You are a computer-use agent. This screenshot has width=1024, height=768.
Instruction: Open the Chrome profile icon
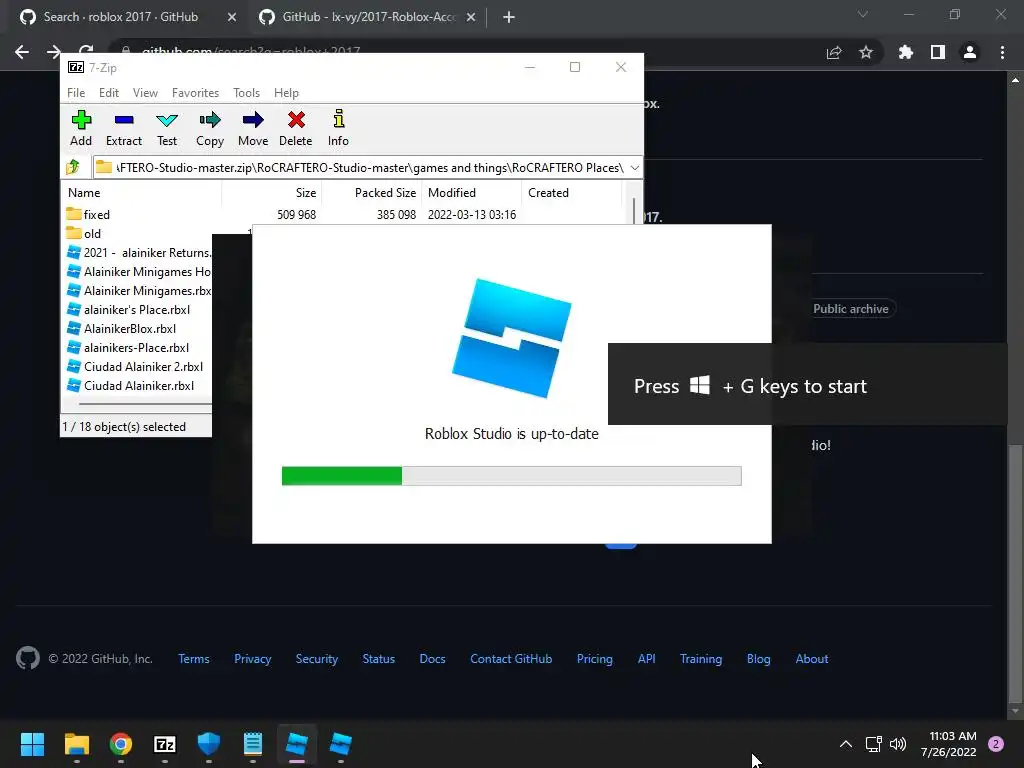970,52
